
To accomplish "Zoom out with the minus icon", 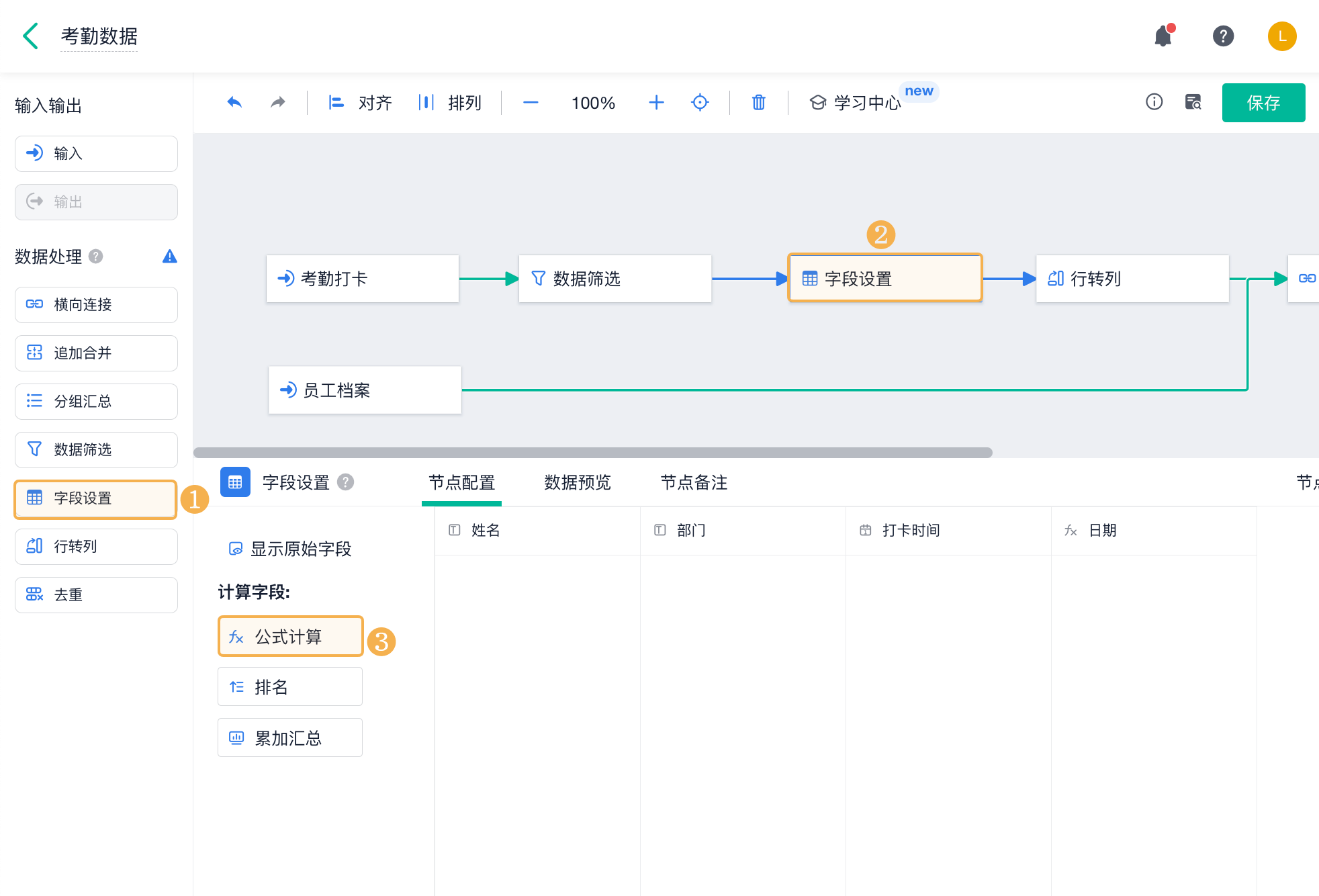I will tap(531, 103).
